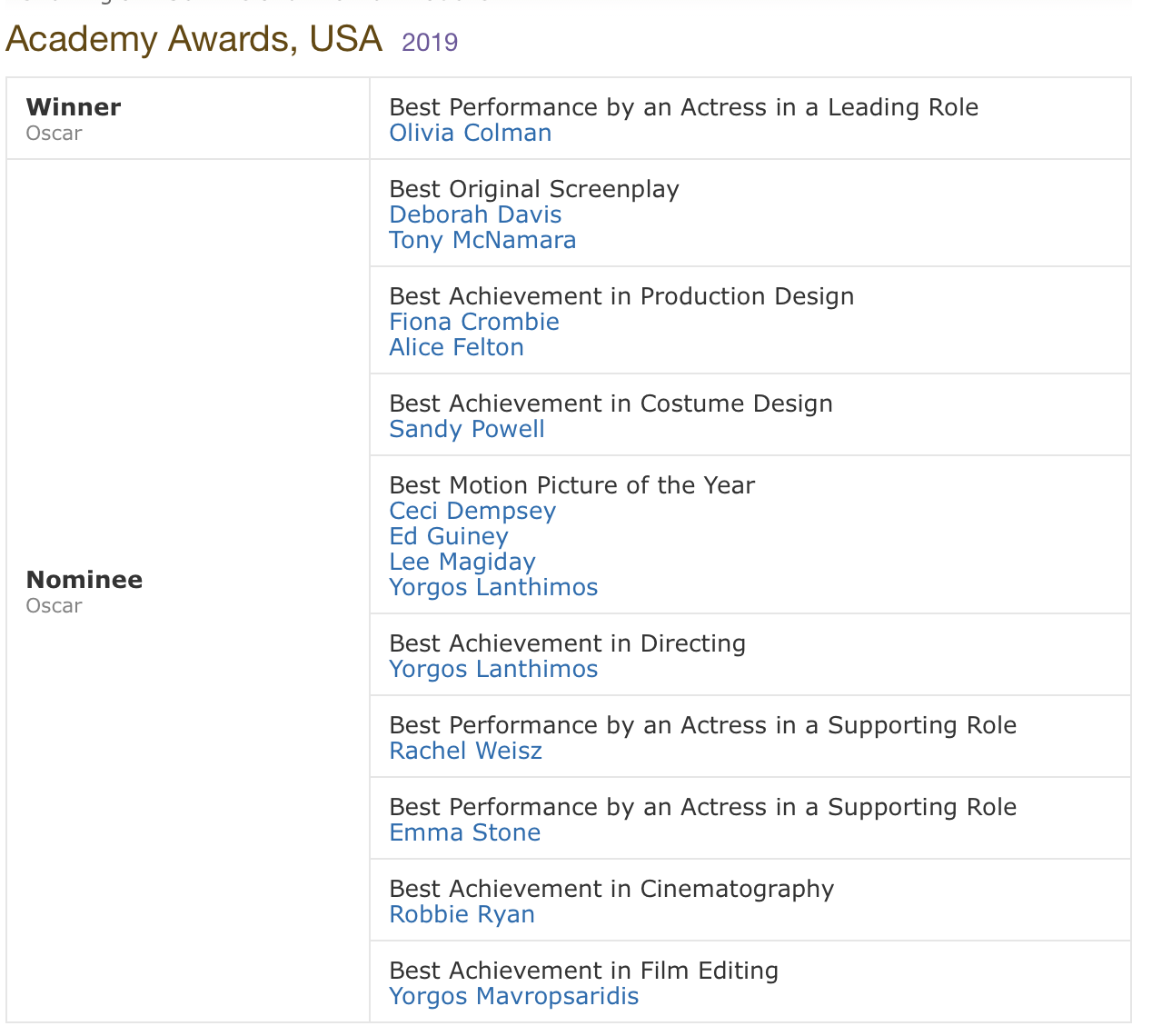Open Tony McNamara's page
Viewport: 1152px width, 1036px height.
pyautogui.click(x=482, y=240)
